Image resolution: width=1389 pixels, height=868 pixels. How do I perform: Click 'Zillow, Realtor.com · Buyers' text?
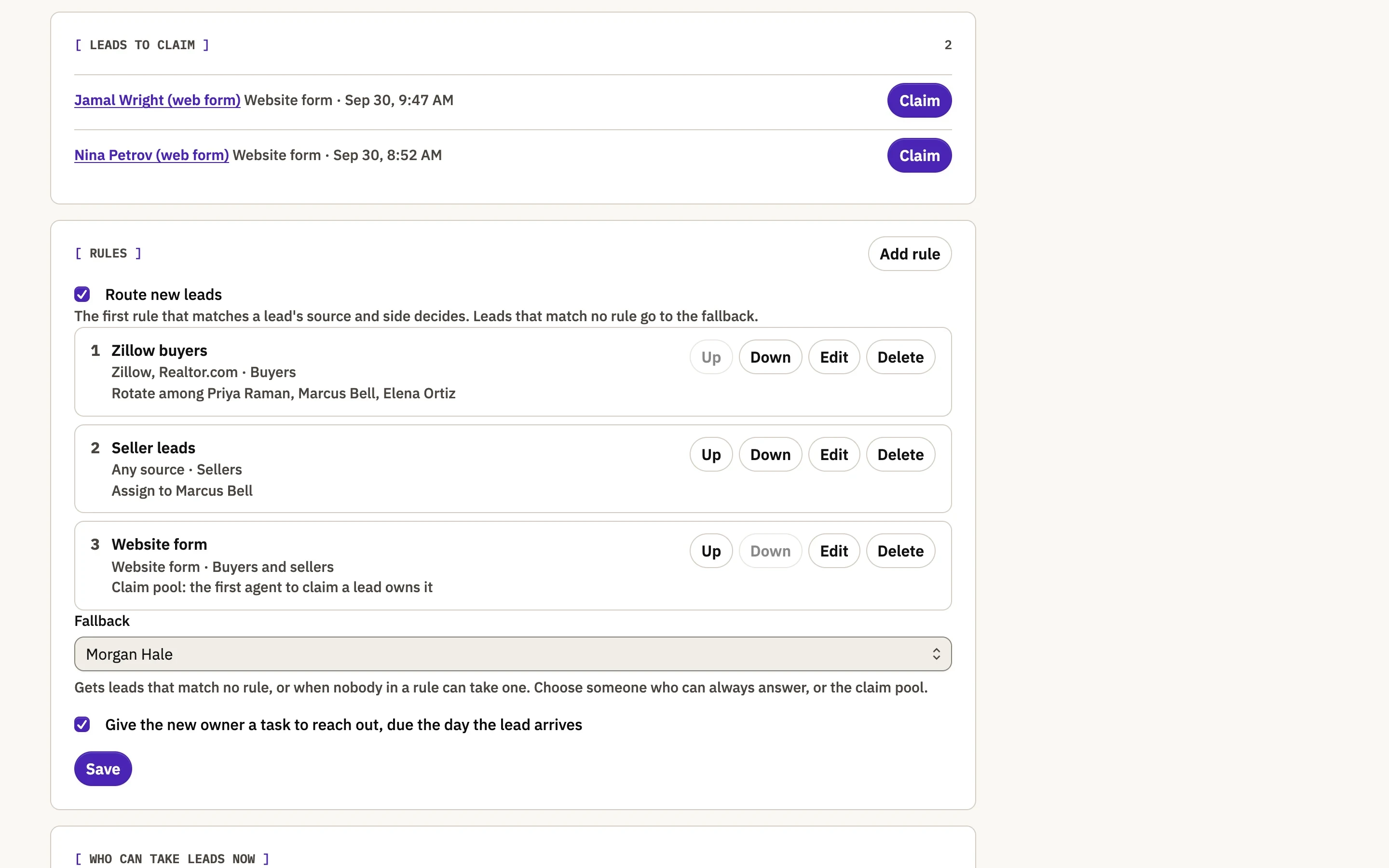coord(204,372)
